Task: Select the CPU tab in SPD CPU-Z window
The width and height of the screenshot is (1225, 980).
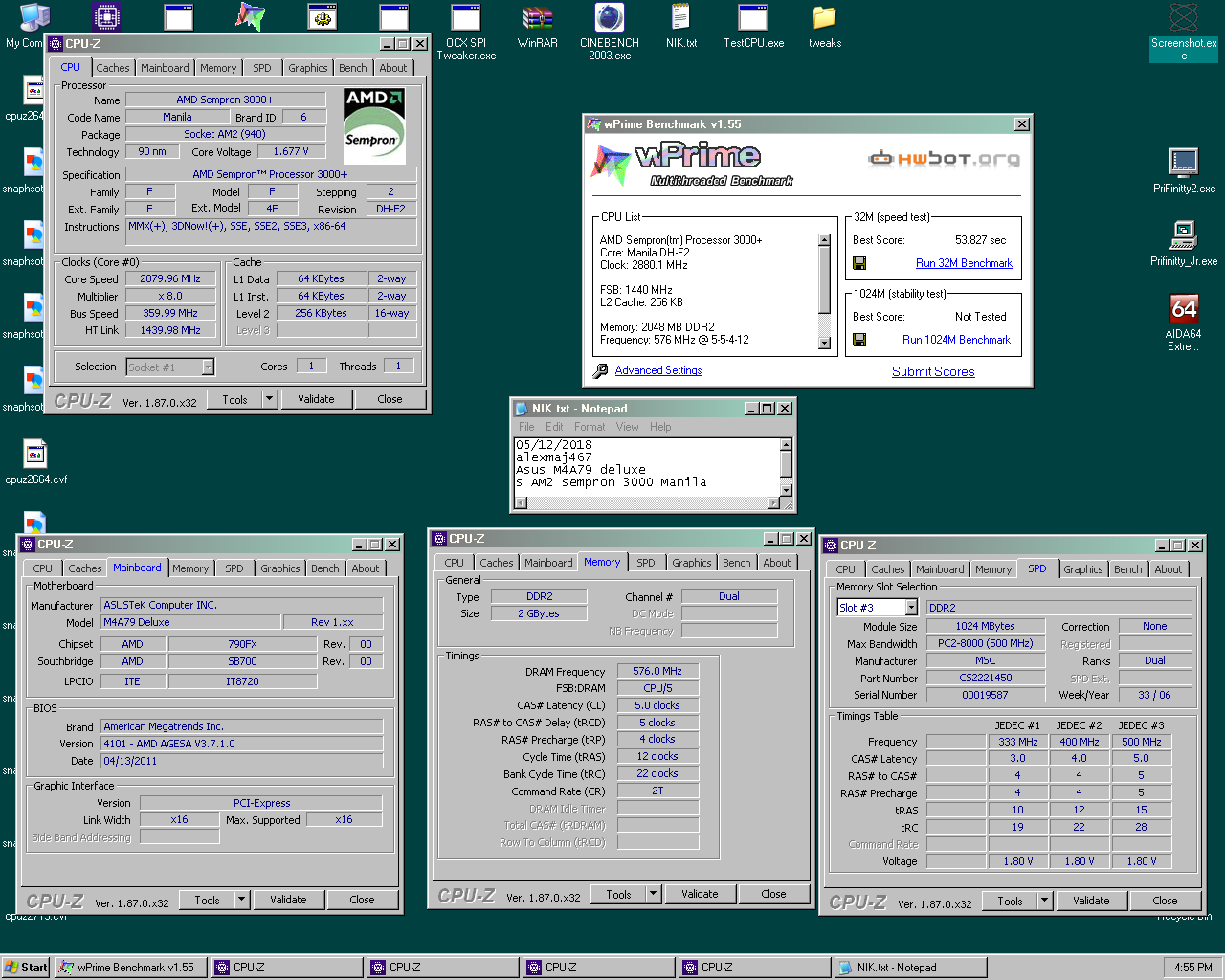Action: [845, 569]
